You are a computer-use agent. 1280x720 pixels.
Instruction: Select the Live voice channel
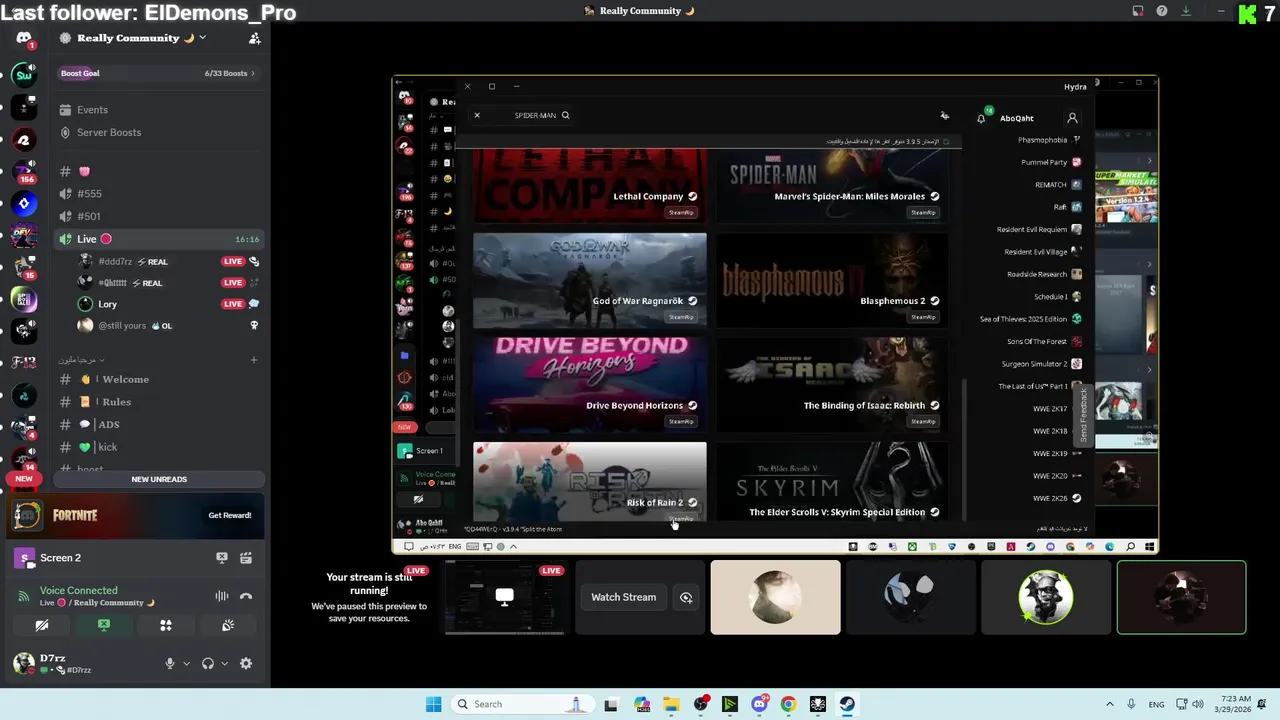[160, 239]
